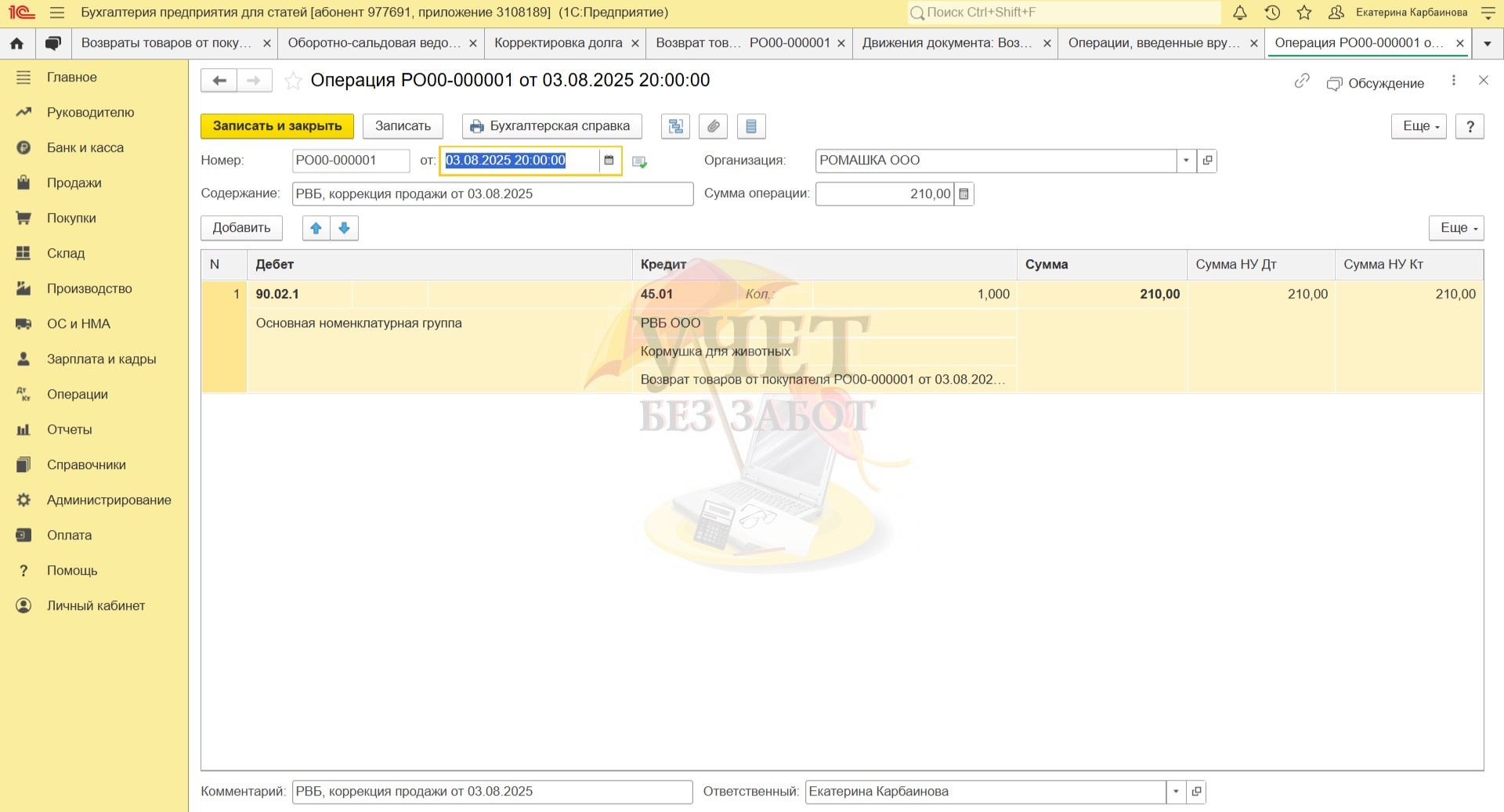Viewport: 1504px width, 812px height.
Task: Expand the Организация dropdown list
Action: [1186, 161]
